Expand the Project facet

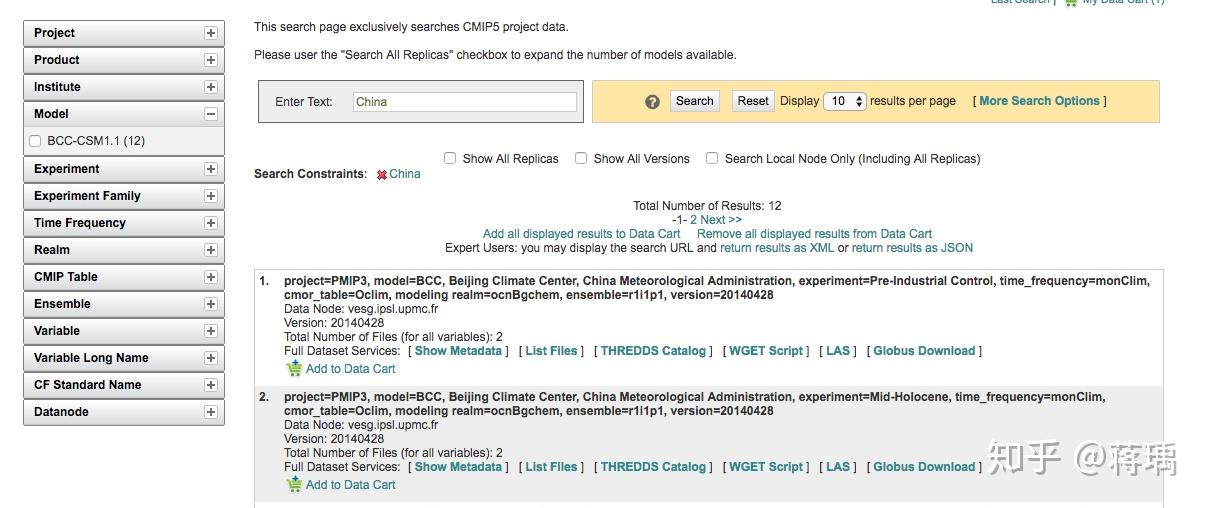[x=211, y=33]
